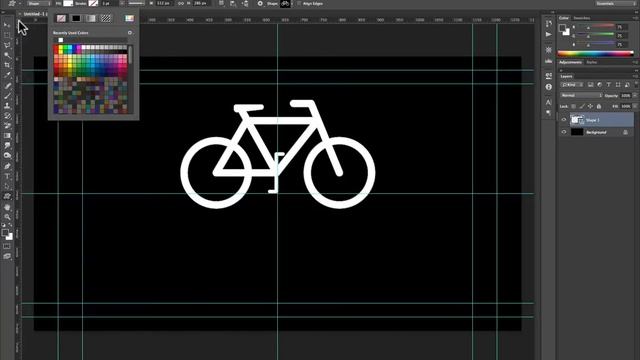Image resolution: width=640 pixels, height=360 pixels.
Task: Open the Info panel icon
Action: coord(549,87)
